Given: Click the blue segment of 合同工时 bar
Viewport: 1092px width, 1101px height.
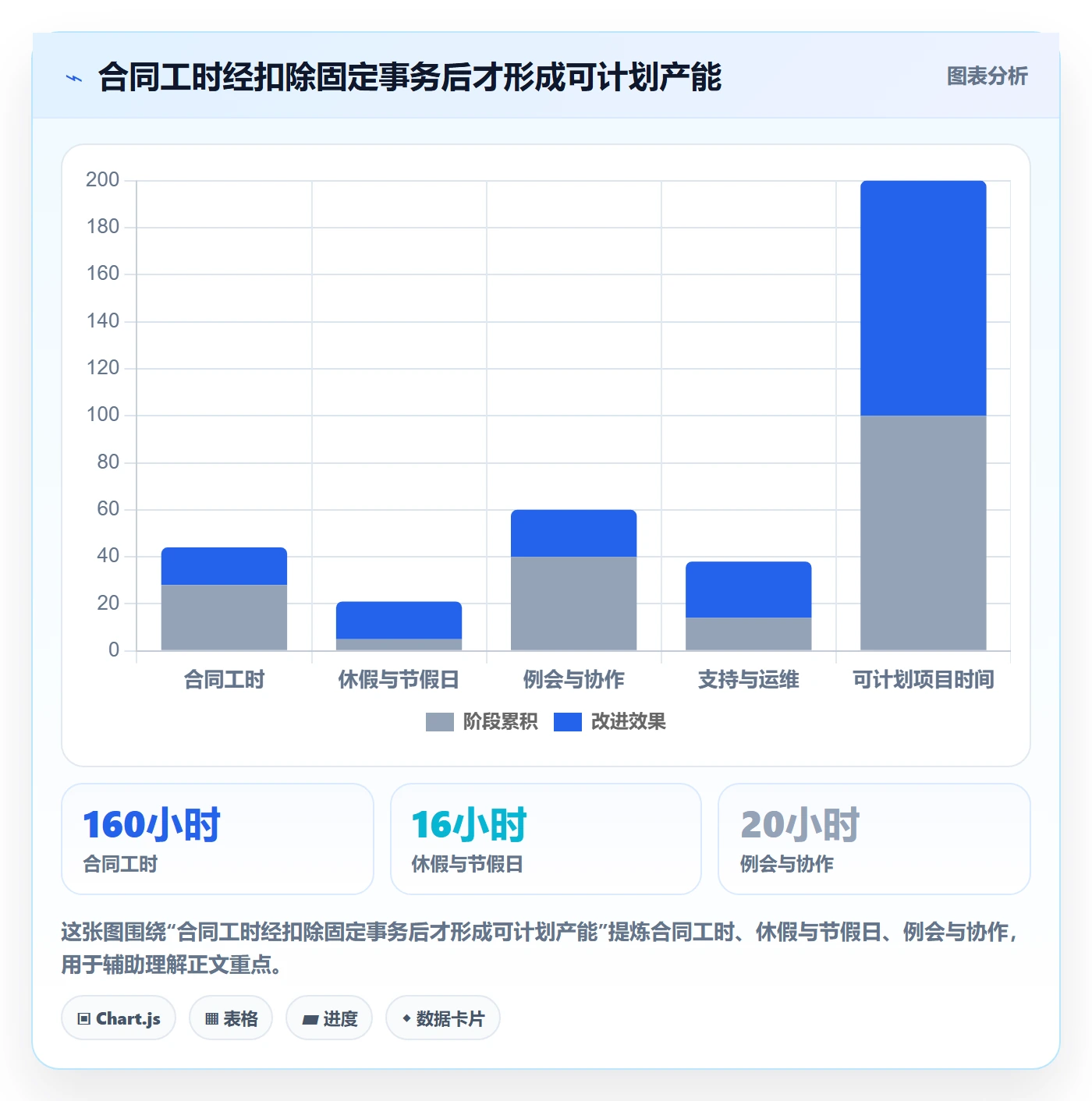Looking at the screenshot, I should pos(224,566).
